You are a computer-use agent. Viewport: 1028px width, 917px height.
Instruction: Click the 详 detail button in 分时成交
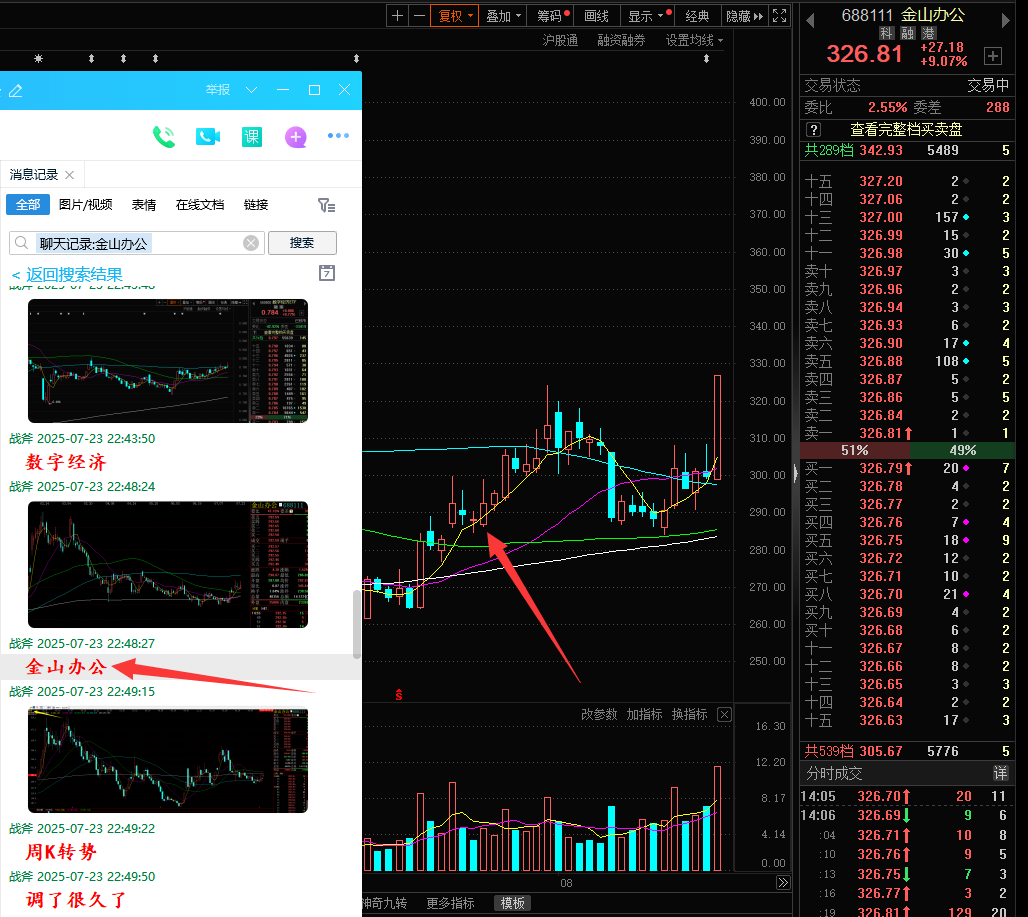point(1000,773)
